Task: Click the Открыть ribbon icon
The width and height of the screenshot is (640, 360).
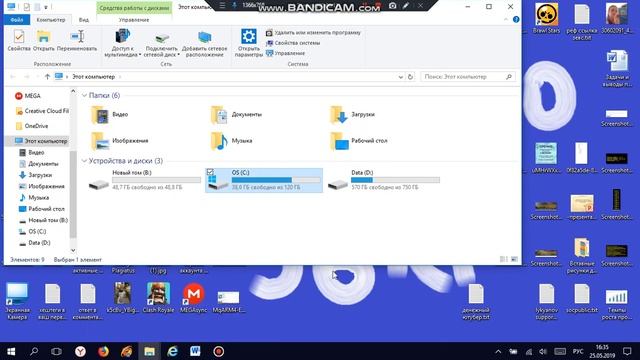Action: 43,40
